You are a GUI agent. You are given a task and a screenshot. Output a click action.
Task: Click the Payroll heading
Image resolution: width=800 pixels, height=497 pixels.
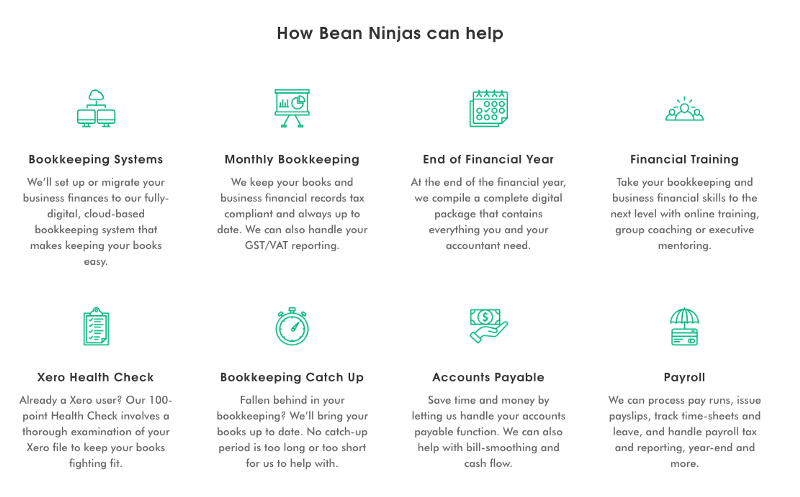684,377
